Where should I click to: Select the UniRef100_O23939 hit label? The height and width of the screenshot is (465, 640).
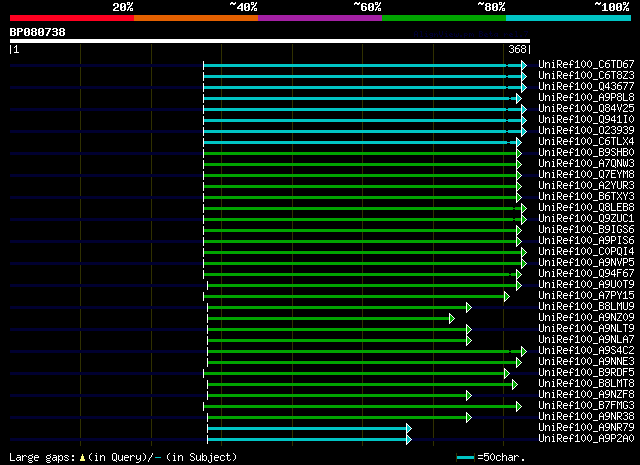click(x=586, y=131)
